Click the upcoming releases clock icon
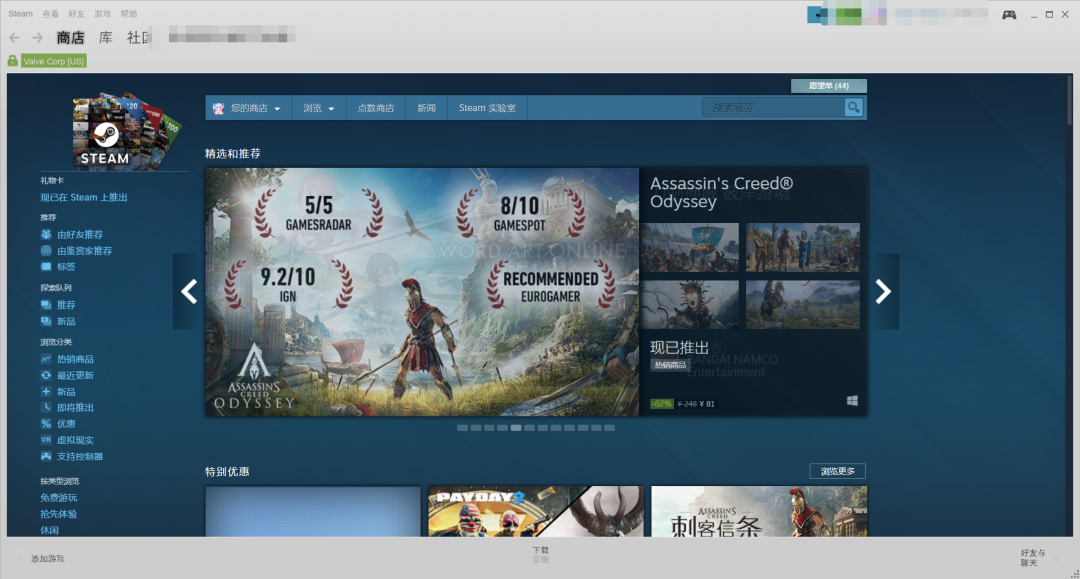1080x579 pixels. point(46,407)
